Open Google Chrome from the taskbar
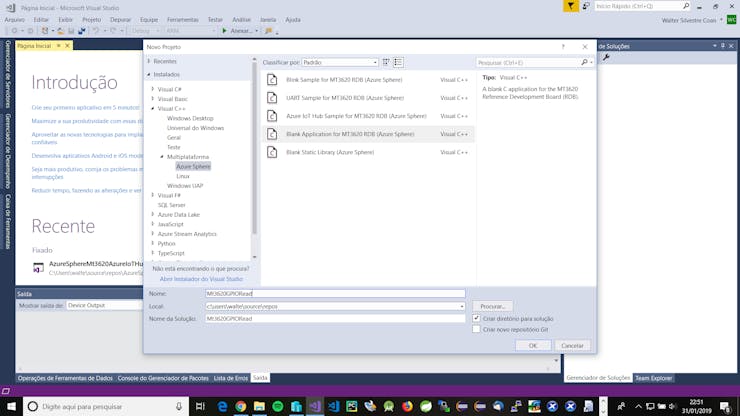This screenshot has height=416, width=740. coord(241,407)
